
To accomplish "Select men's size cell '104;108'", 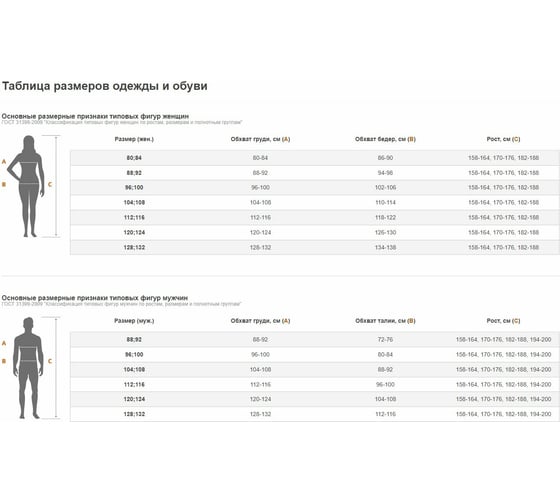I will pos(134,370).
